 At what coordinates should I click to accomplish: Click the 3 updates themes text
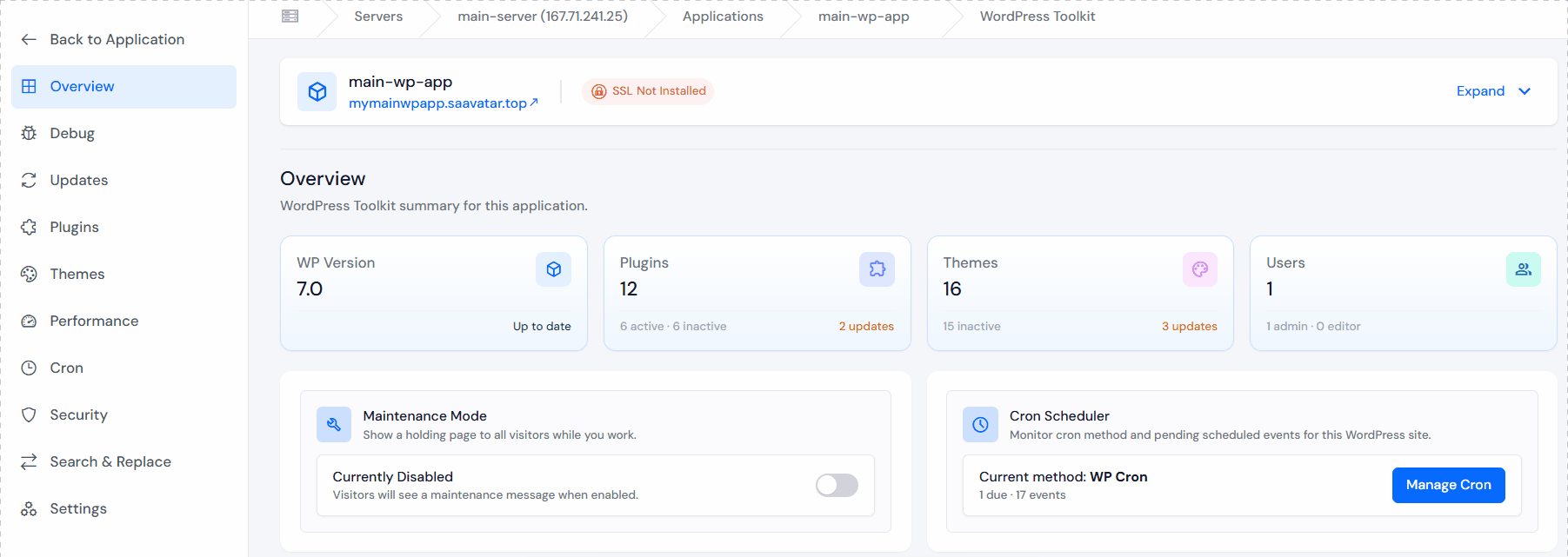[x=1190, y=327]
